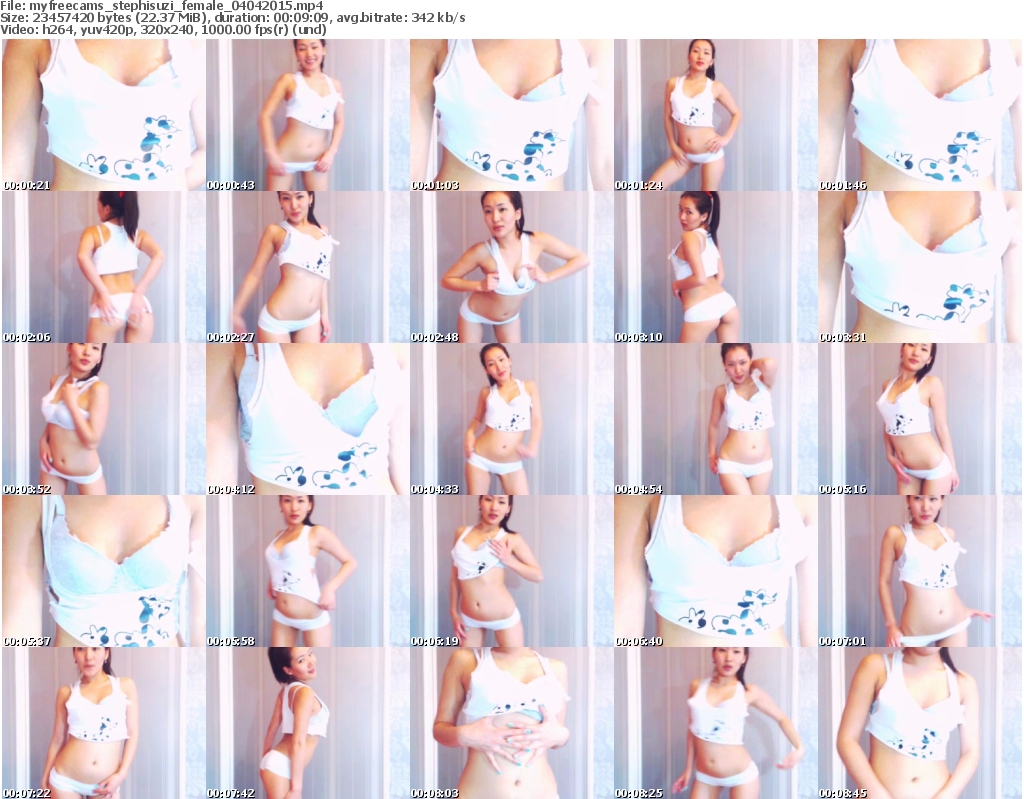
Task: Click the thumbnail stamped 00:06:40
Action: (715, 571)
